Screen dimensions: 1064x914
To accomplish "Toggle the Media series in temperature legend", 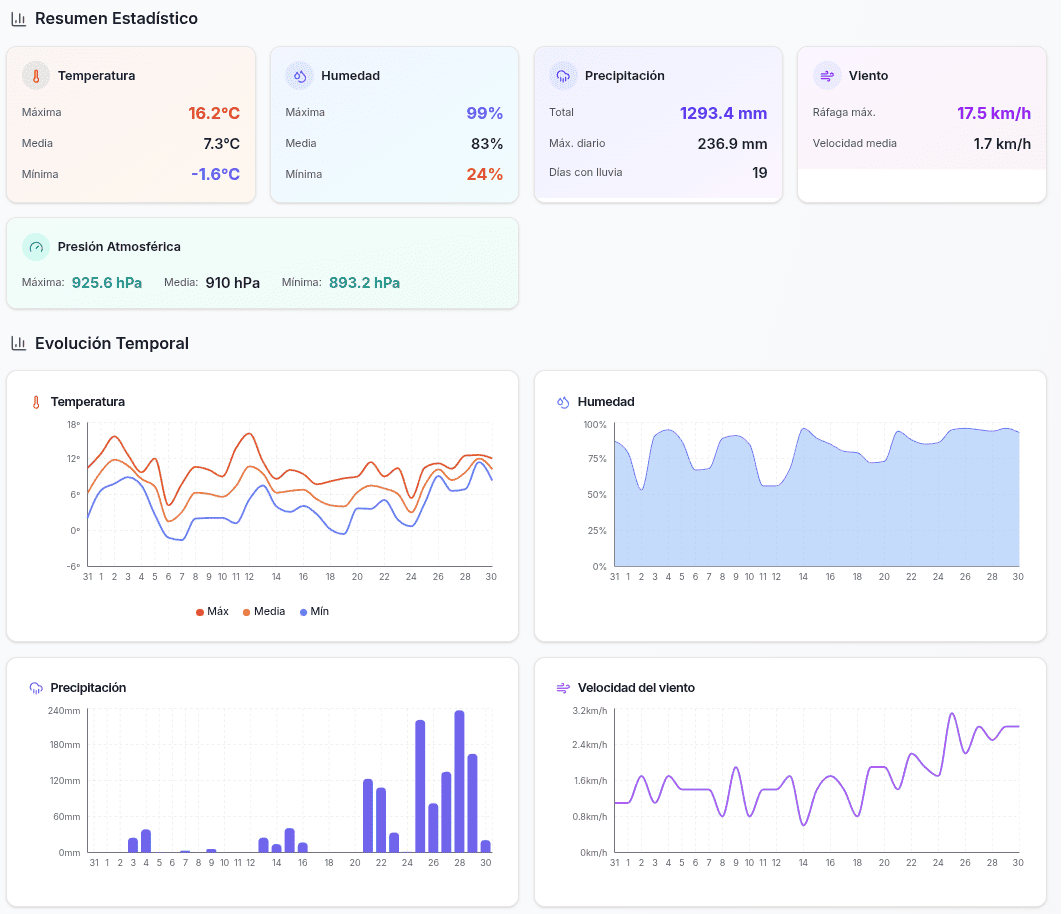I will tap(264, 611).
